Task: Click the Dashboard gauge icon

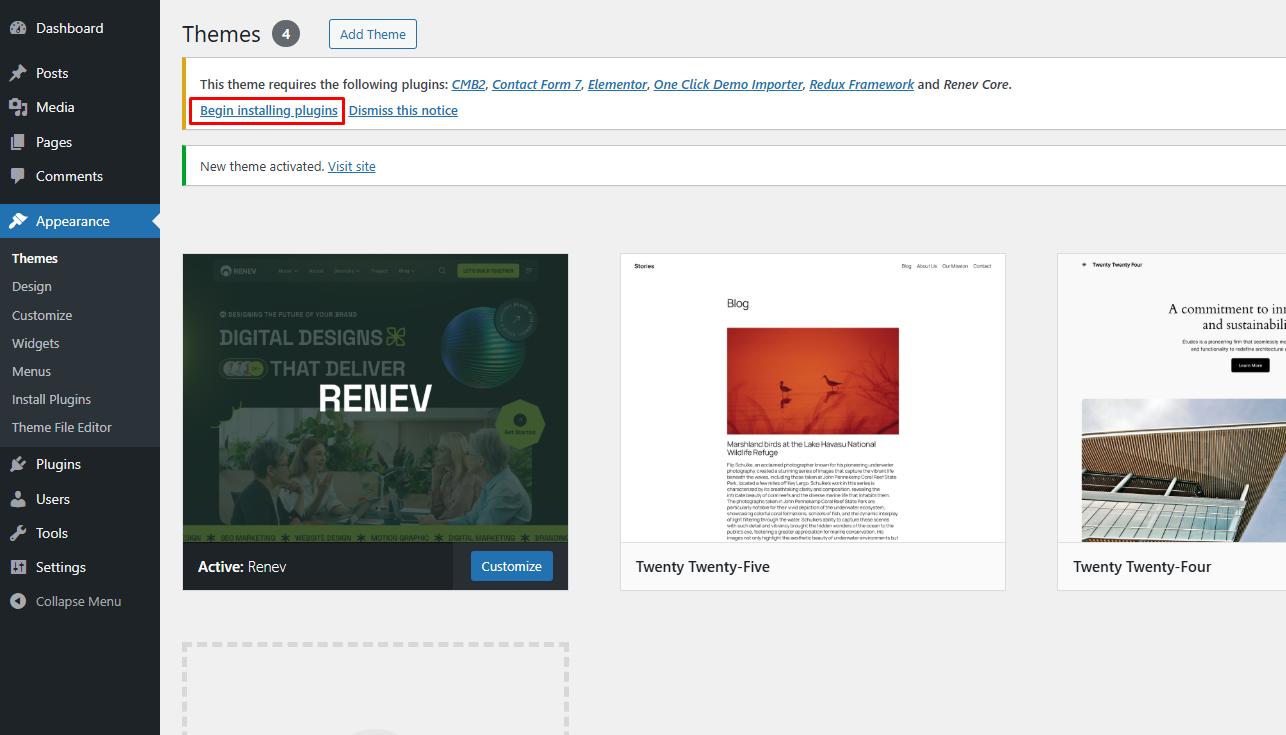Action: pyautogui.click(x=18, y=28)
